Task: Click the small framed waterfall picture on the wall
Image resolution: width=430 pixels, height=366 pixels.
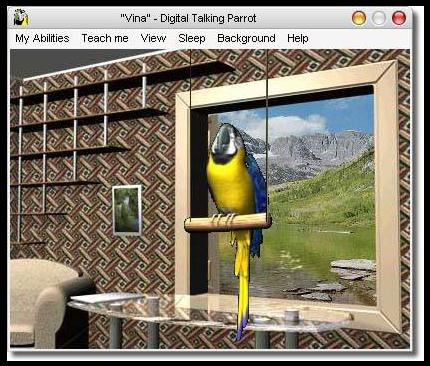Action: [x=127, y=210]
